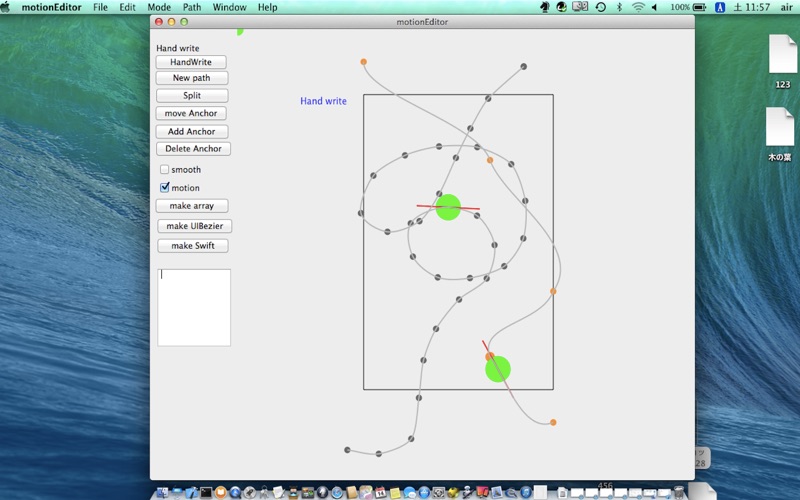Open the air user menu

(786, 7)
